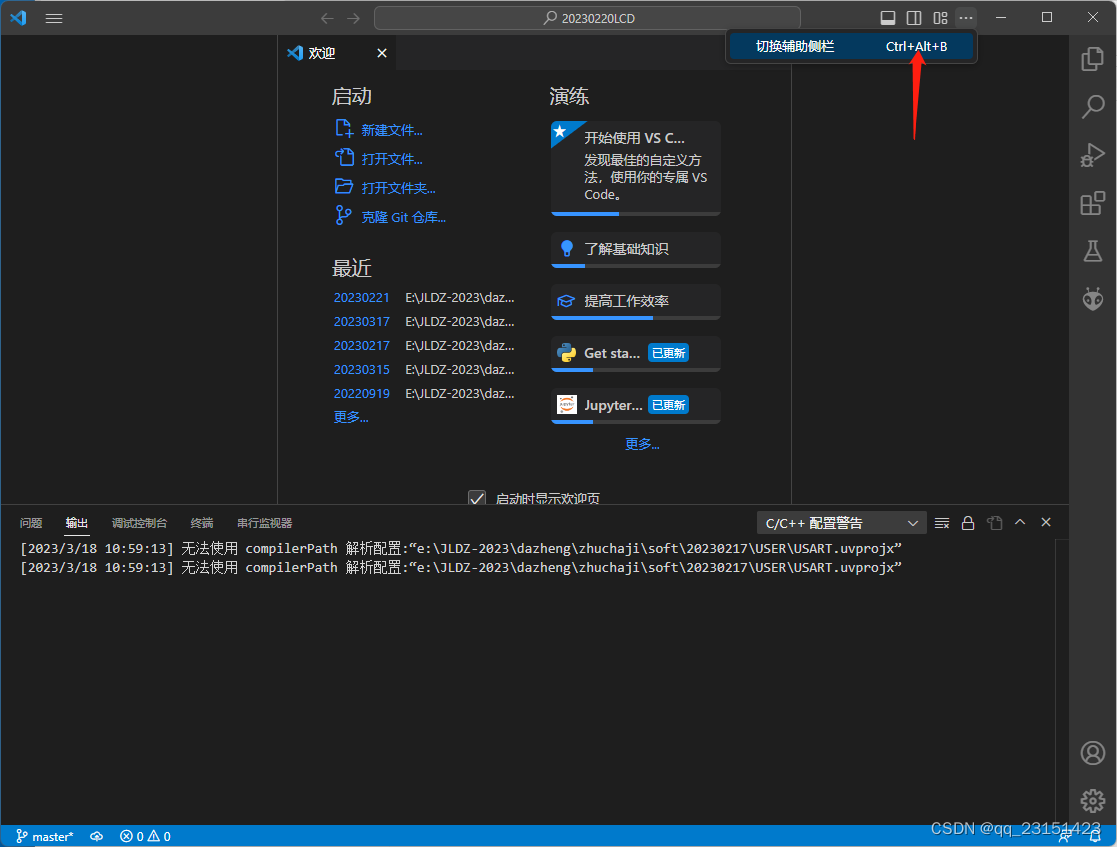Maximize panel with the chevron up

[1020, 522]
